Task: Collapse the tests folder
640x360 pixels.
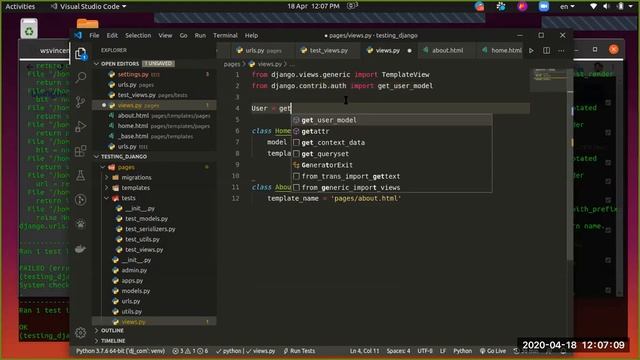Action: 107,198
